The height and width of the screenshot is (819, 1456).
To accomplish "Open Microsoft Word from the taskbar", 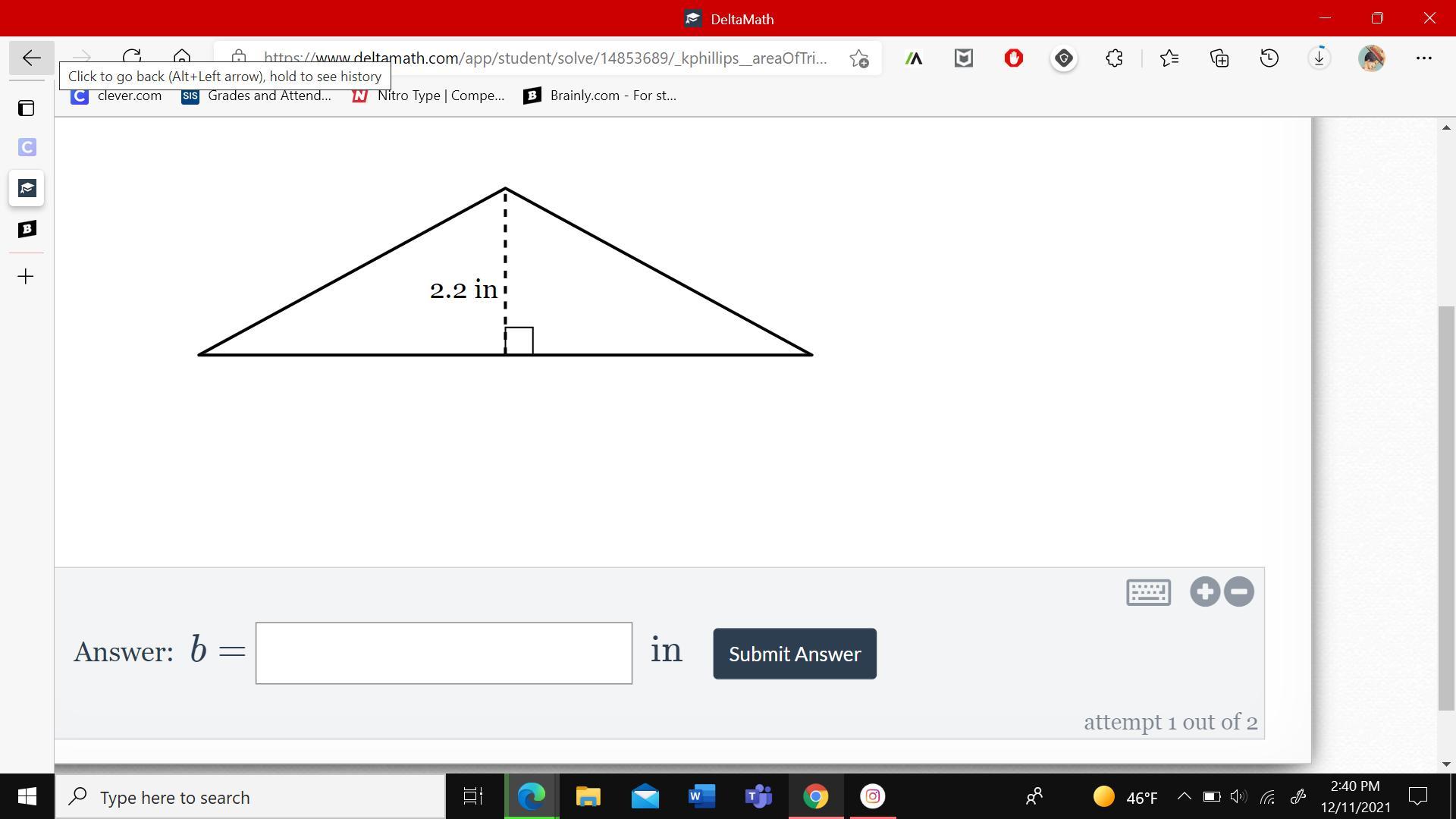I will click(x=701, y=796).
